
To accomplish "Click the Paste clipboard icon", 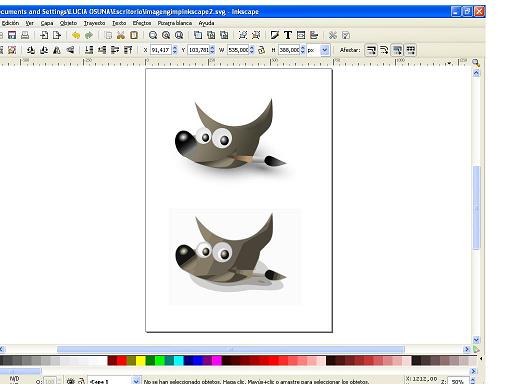I will (x=134, y=35).
